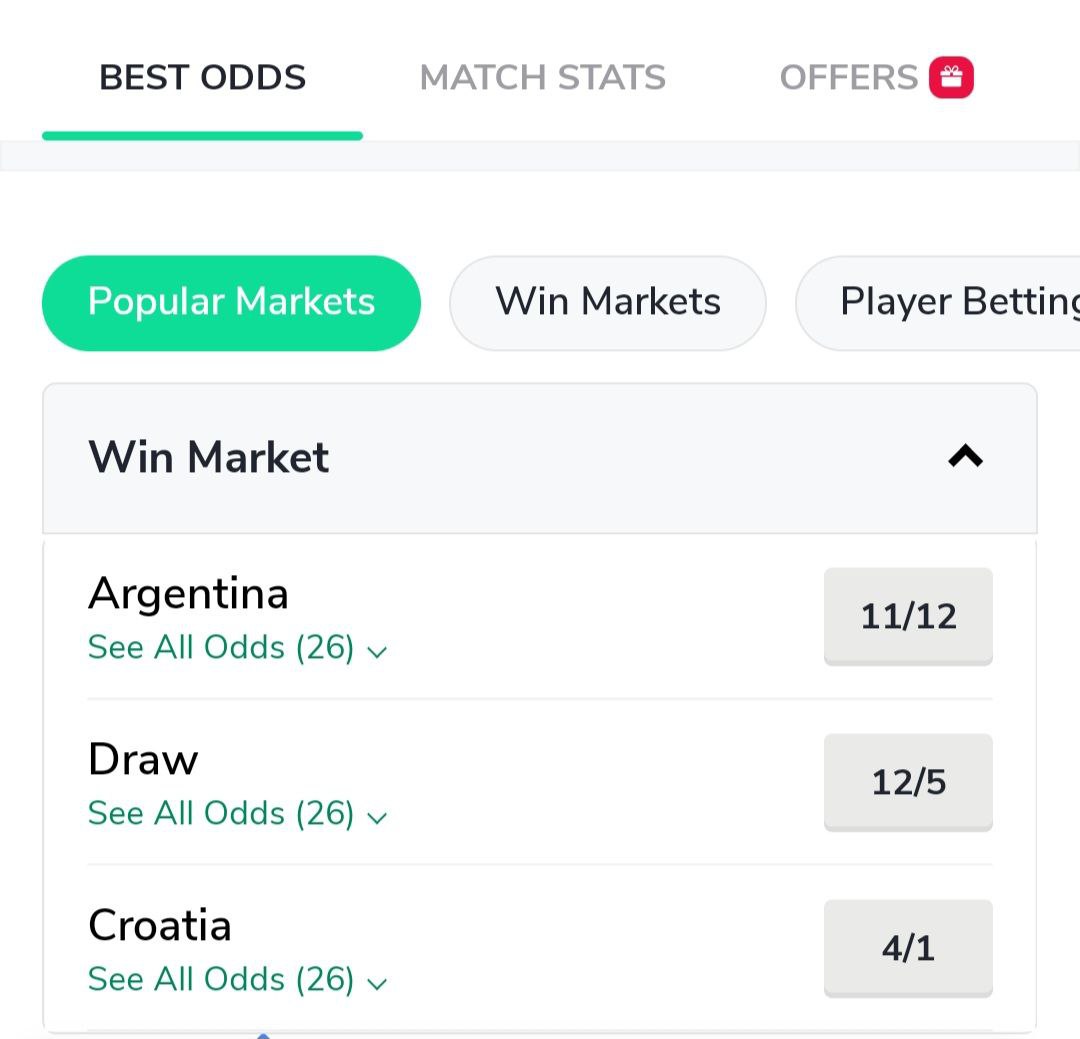Click the small arrow beside Argentina's See All Odds
Screen dimensions: 1080x1039
coord(377,652)
